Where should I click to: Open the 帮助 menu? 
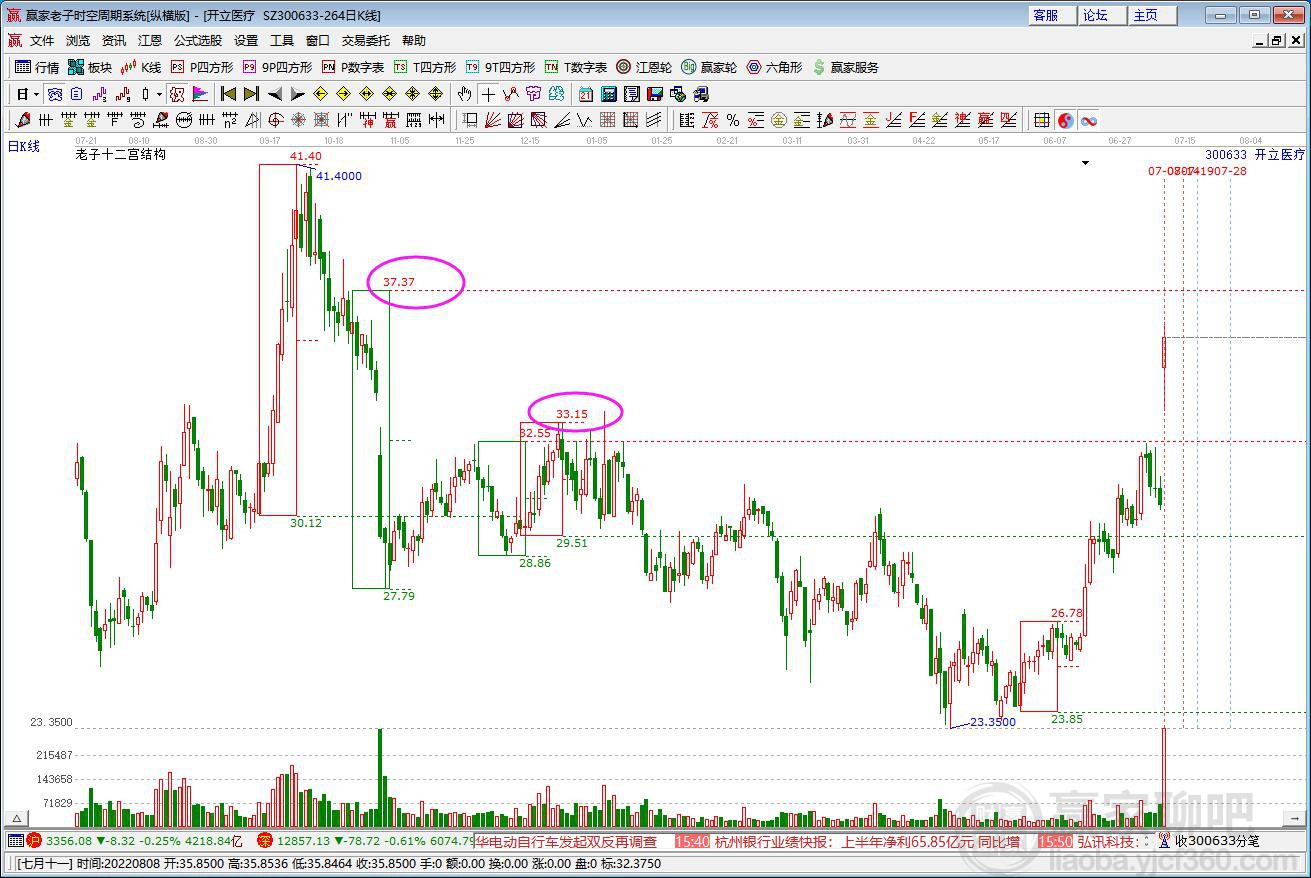coord(414,41)
